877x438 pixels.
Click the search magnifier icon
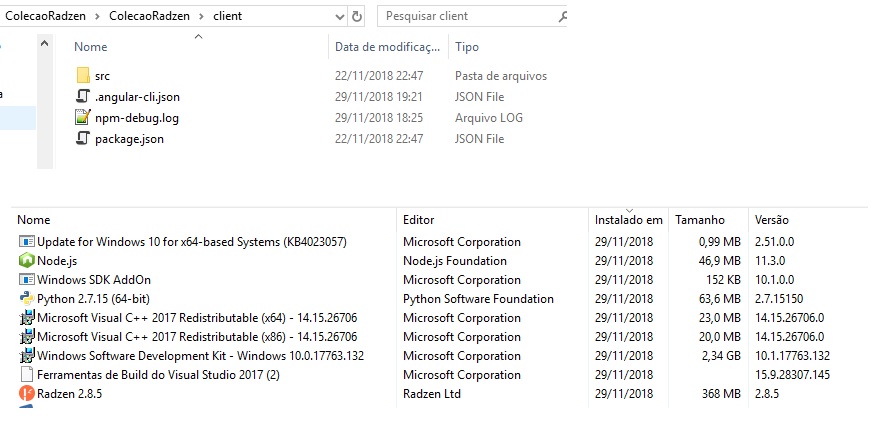[563, 16]
